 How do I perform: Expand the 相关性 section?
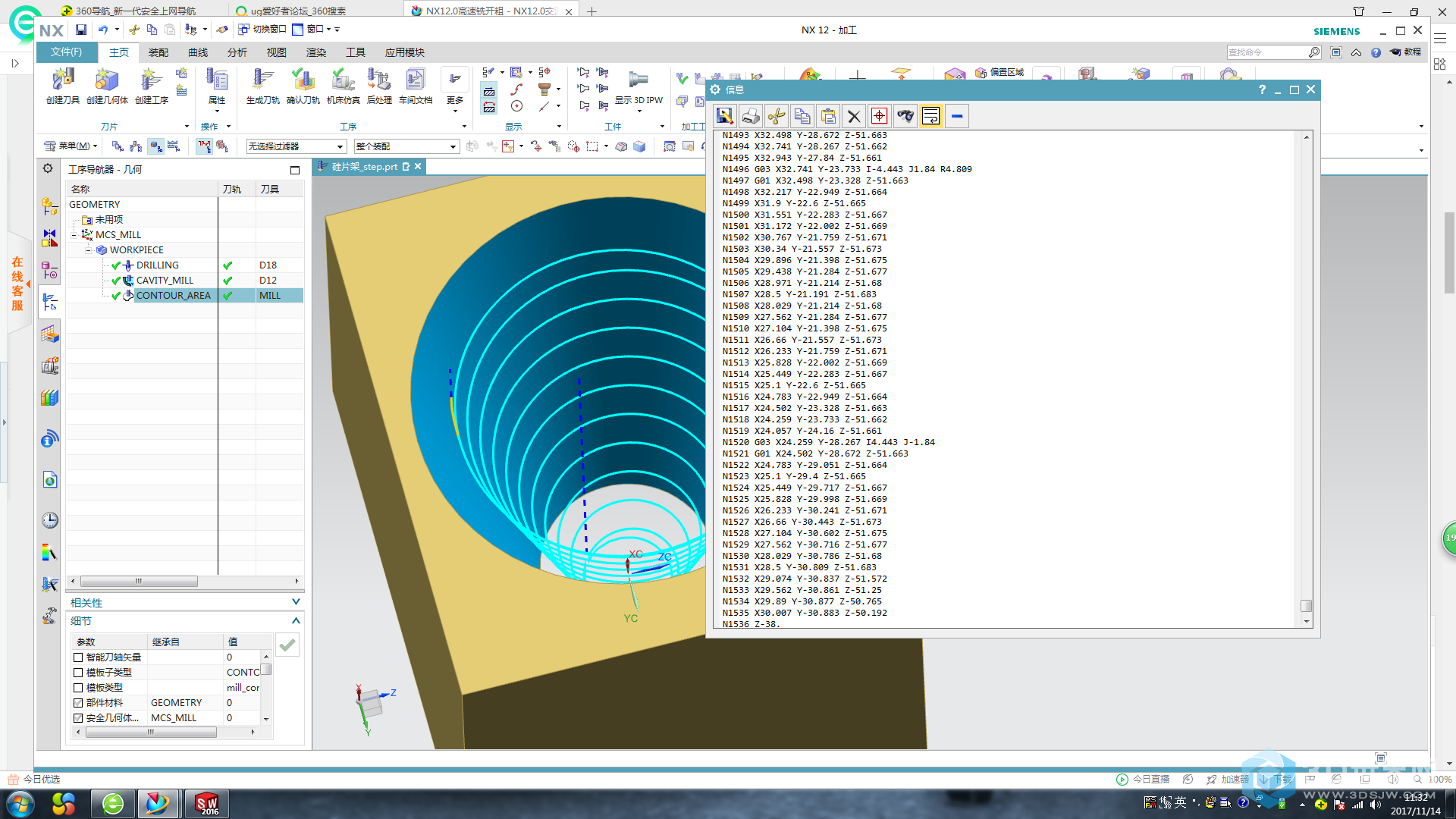[296, 602]
